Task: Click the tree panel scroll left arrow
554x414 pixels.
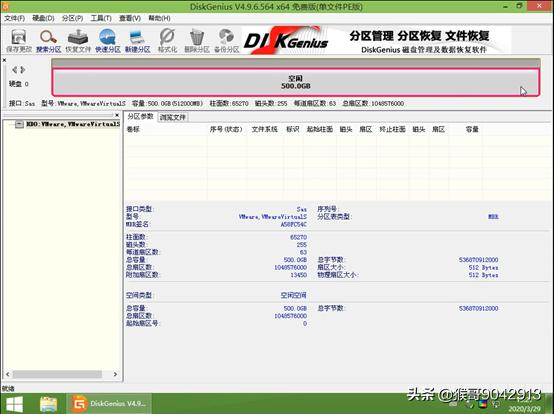Action: coord(8,374)
